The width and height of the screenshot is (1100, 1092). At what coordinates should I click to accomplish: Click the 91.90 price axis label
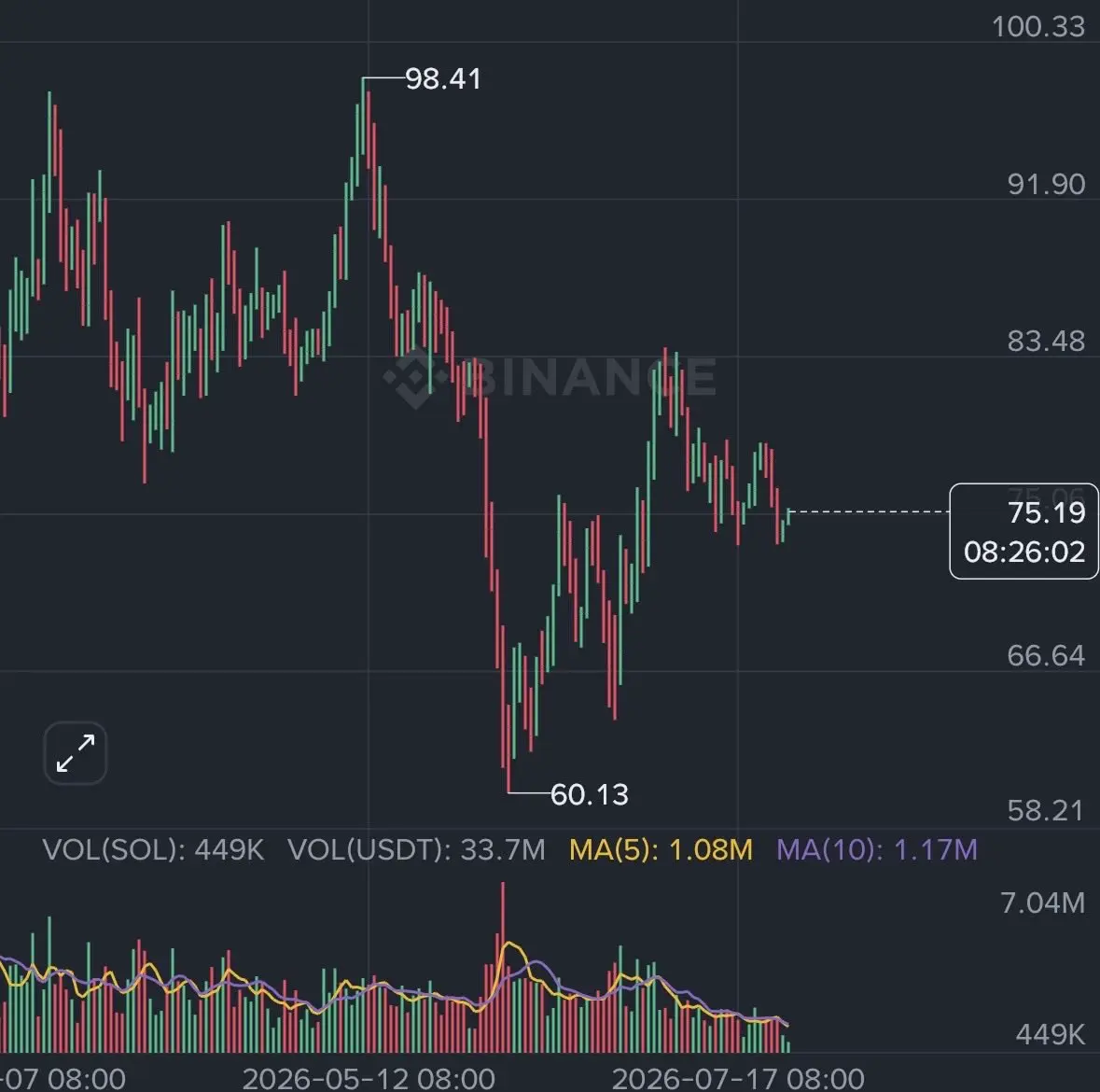[1046, 184]
